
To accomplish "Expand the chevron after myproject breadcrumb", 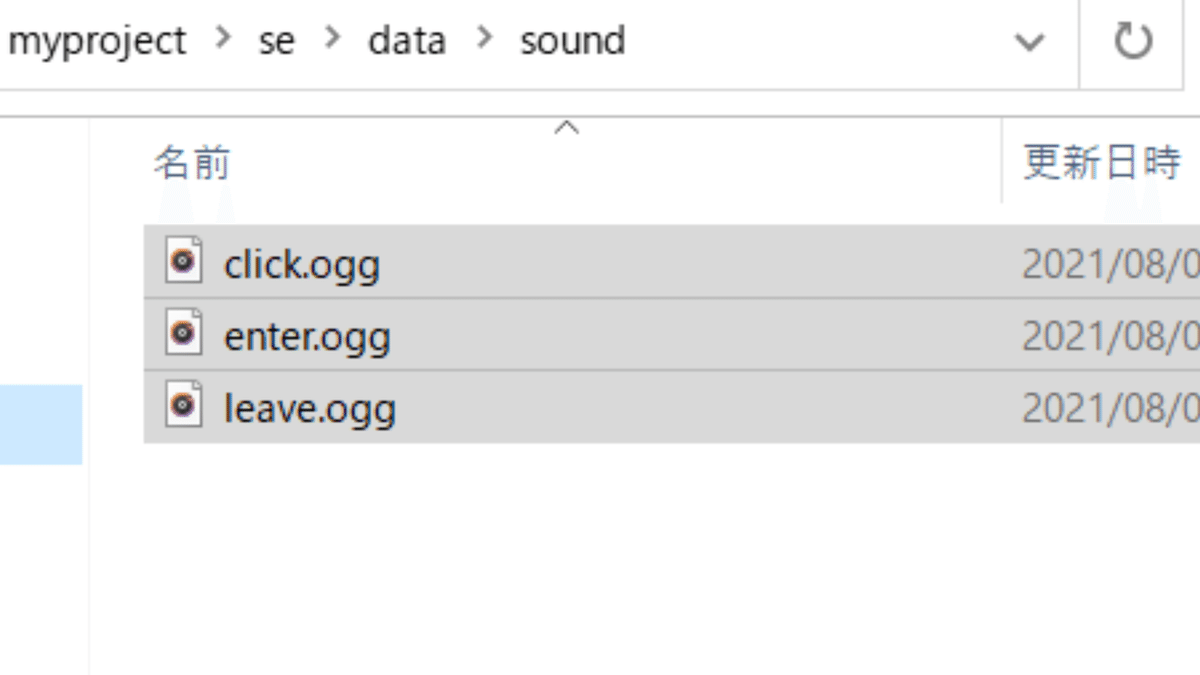I will (223, 40).
